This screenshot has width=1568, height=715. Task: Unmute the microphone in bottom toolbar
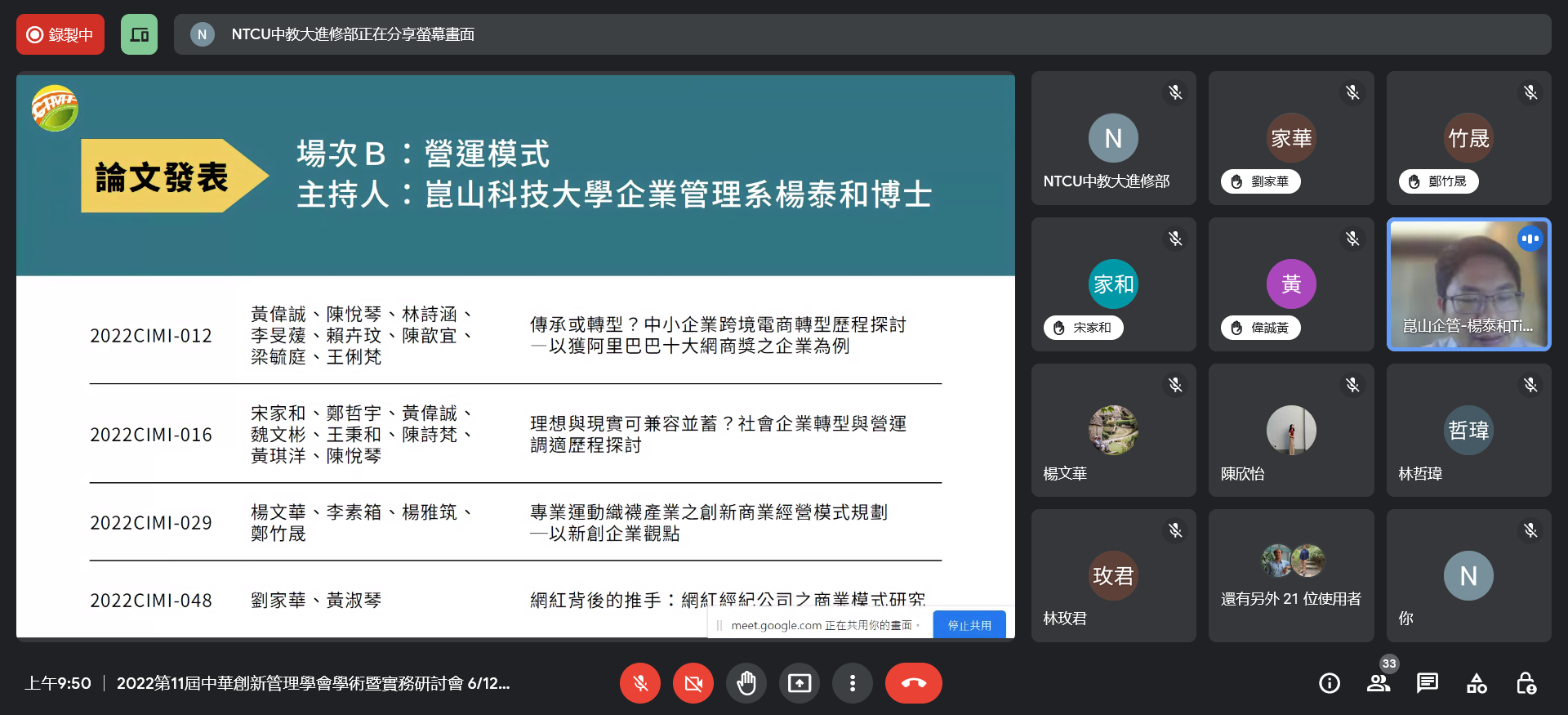tap(640, 683)
